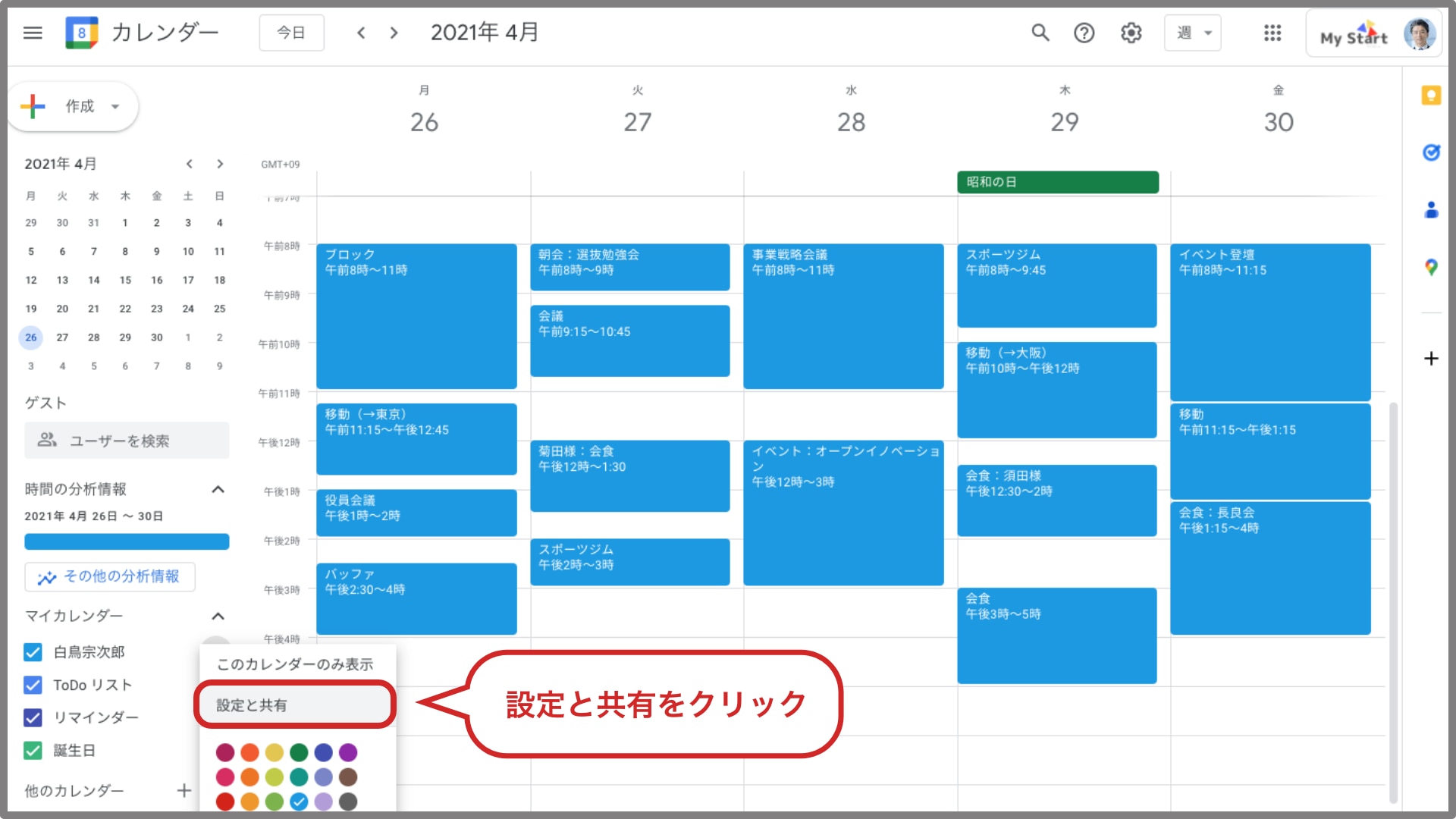Go to previous week in header
This screenshot has width=1456, height=819.
(361, 33)
